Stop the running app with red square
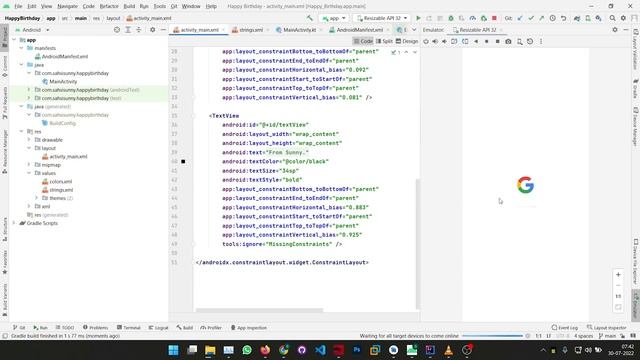Viewport: 640px width, 360px height. coord(494,18)
